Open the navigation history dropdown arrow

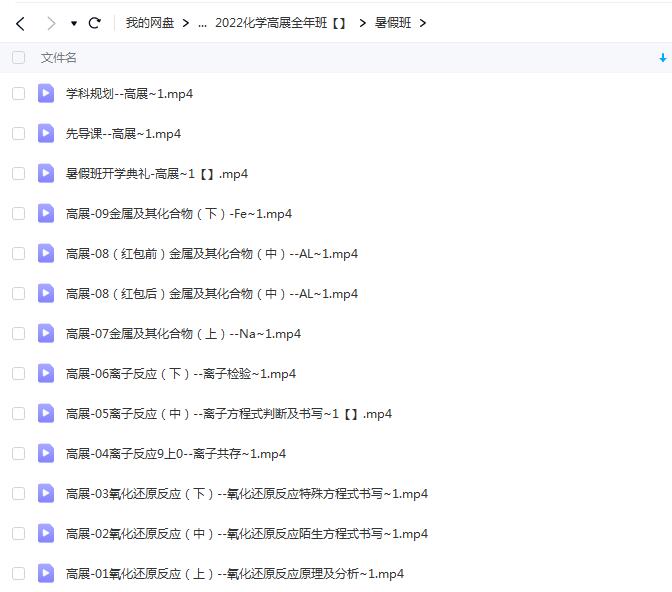click(x=74, y=23)
